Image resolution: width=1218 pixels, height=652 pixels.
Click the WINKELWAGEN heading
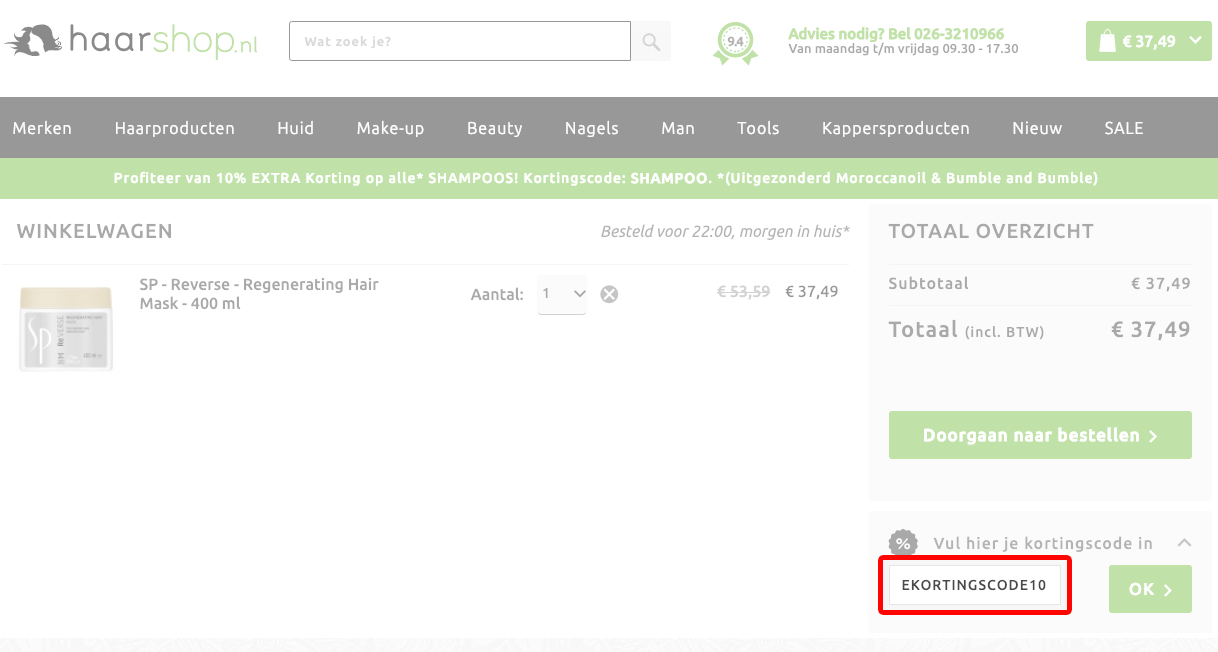point(95,231)
